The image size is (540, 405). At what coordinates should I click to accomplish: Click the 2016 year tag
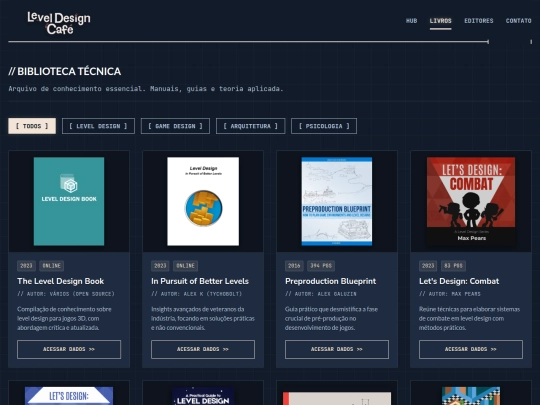294,266
